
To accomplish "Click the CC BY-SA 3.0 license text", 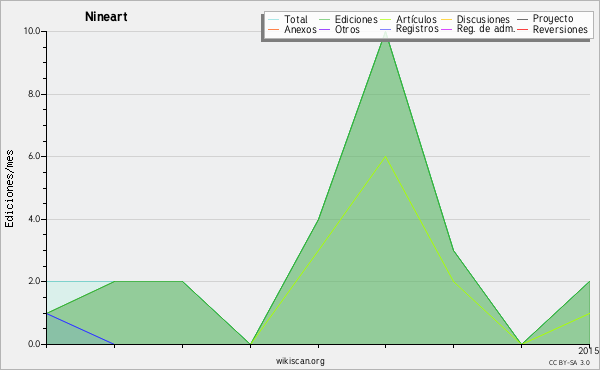I will pyautogui.click(x=569, y=363).
